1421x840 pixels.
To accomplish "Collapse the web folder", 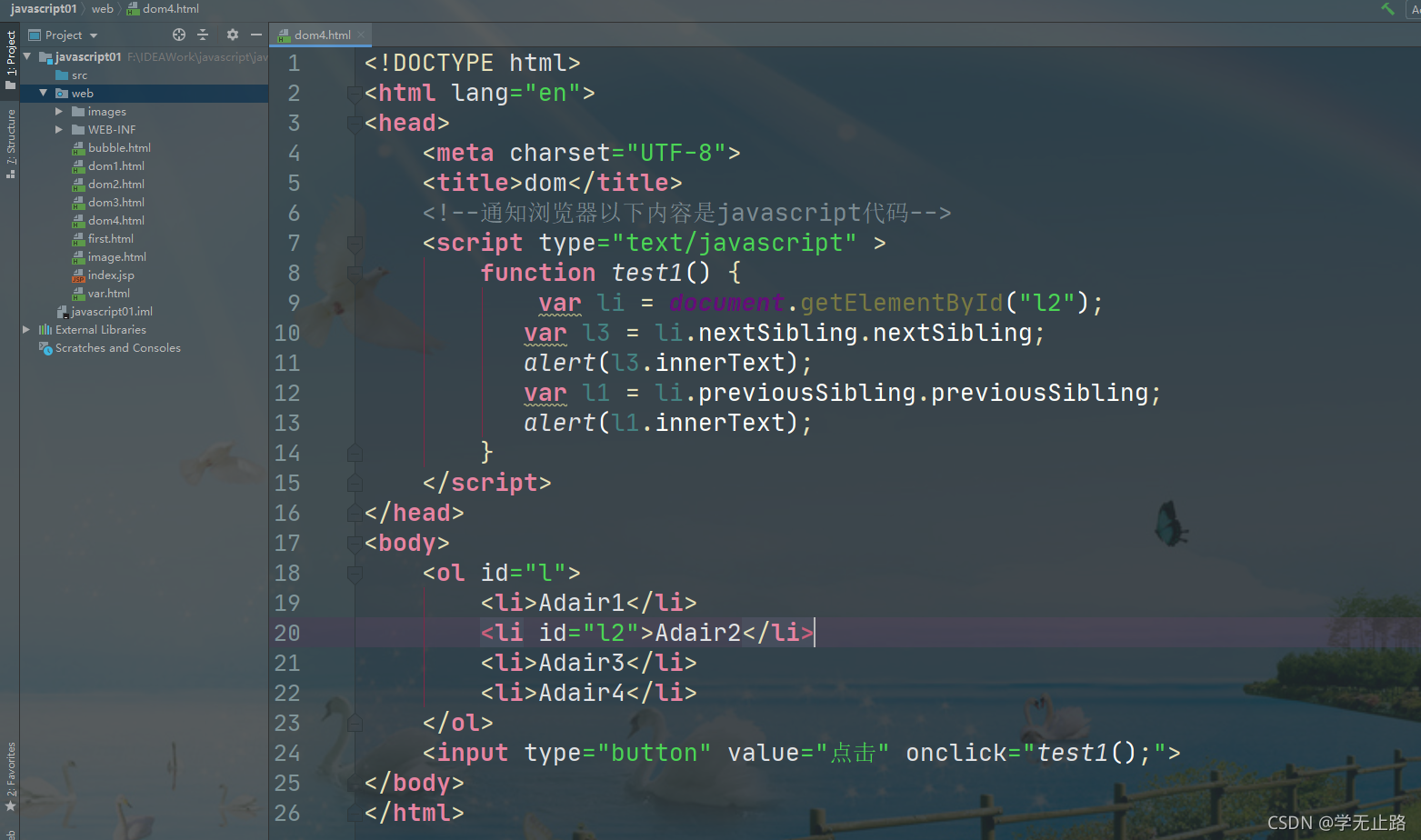I will click(x=43, y=93).
